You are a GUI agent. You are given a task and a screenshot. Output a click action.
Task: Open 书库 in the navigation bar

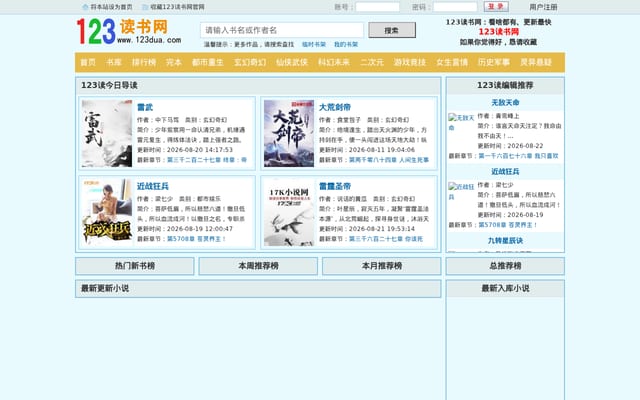[x=113, y=62]
